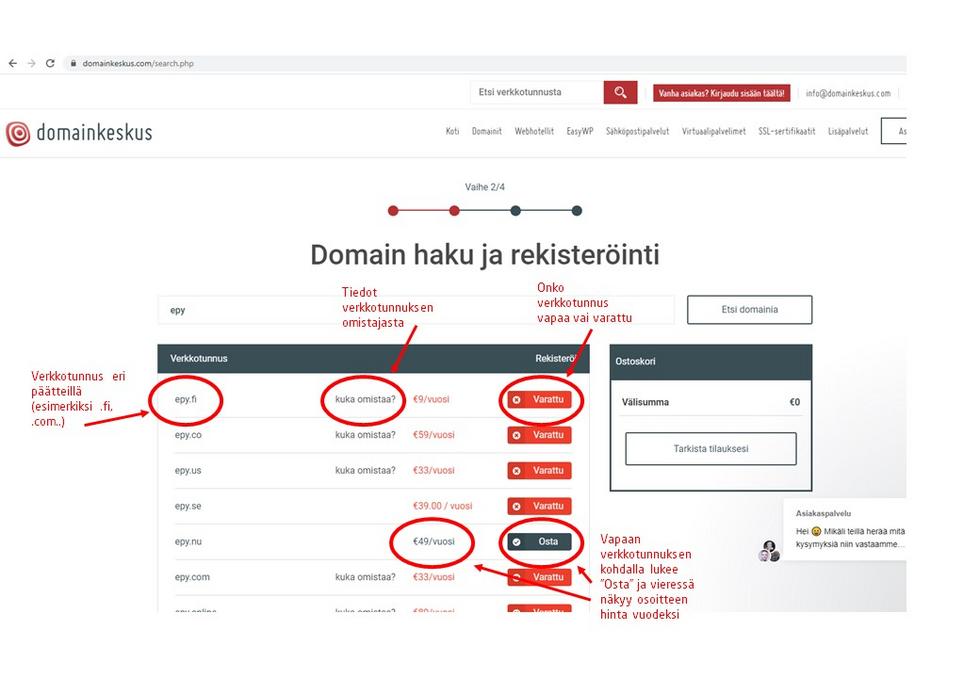Go to Sähköpostipalvelut menu
The width and height of the screenshot is (980, 678).
pyautogui.click(x=637, y=132)
